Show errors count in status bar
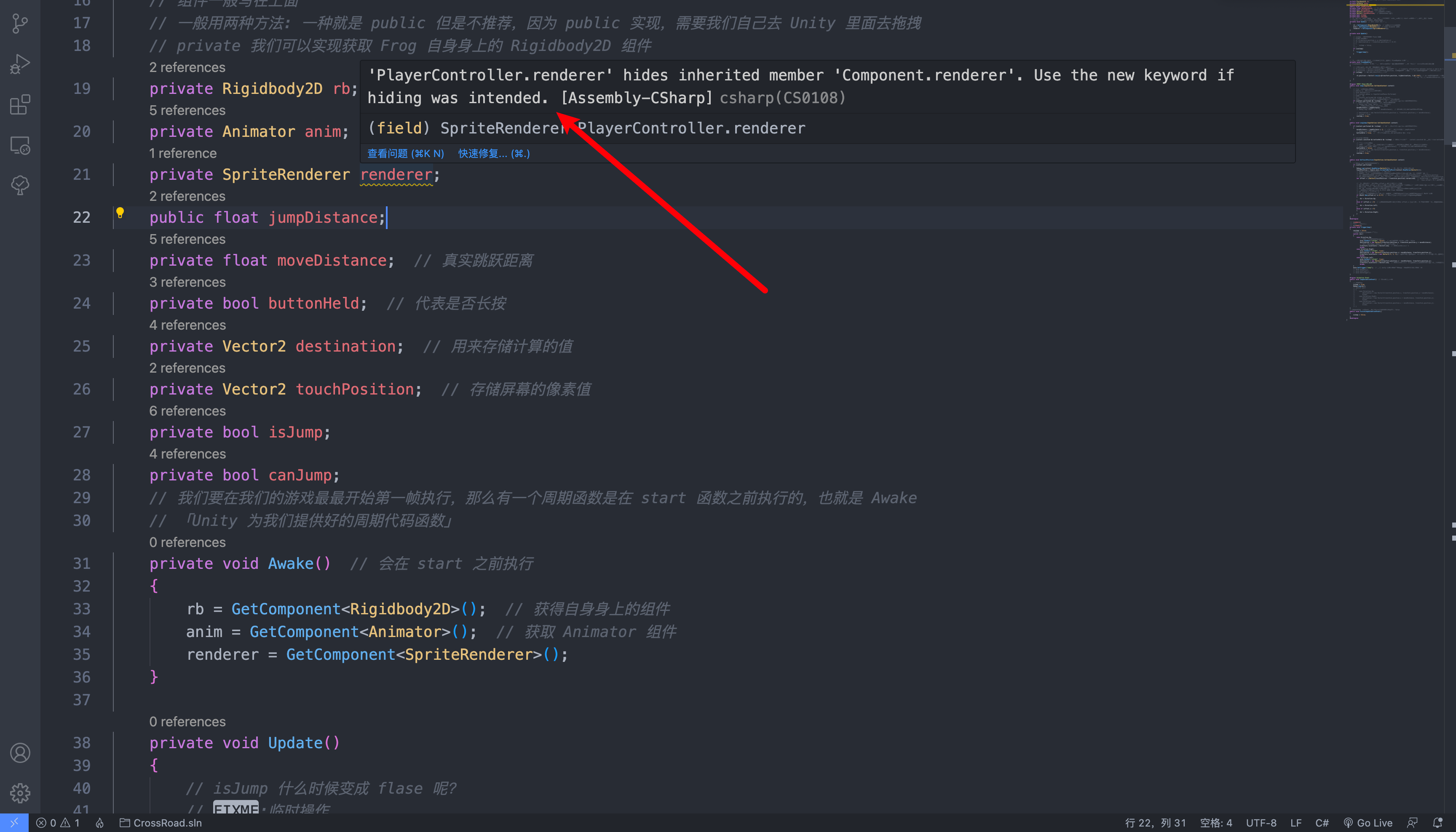The width and height of the screenshot is (1456, 832). (x=46, y=823)
